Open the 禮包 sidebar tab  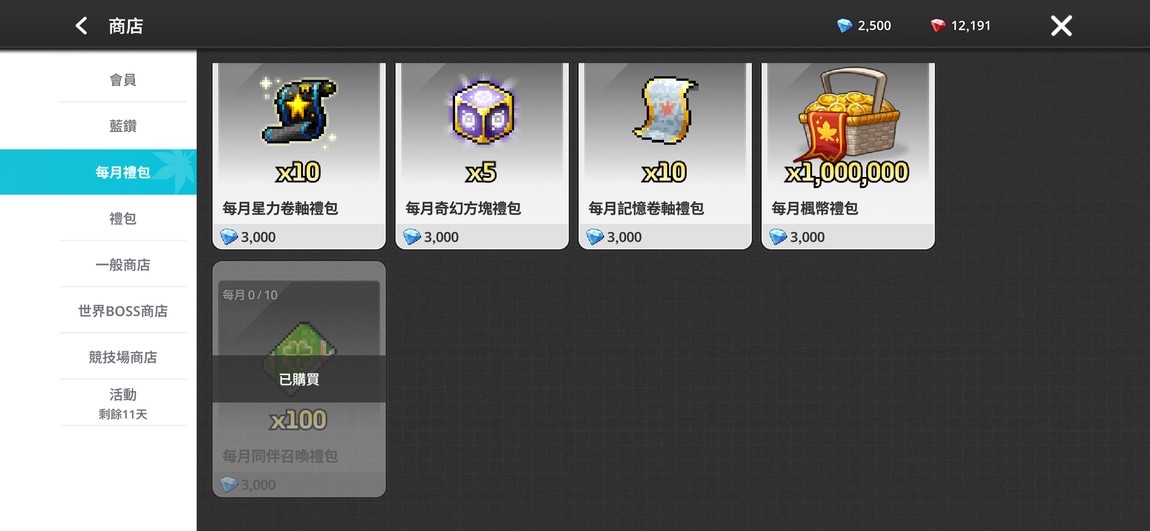pos(122,219)
